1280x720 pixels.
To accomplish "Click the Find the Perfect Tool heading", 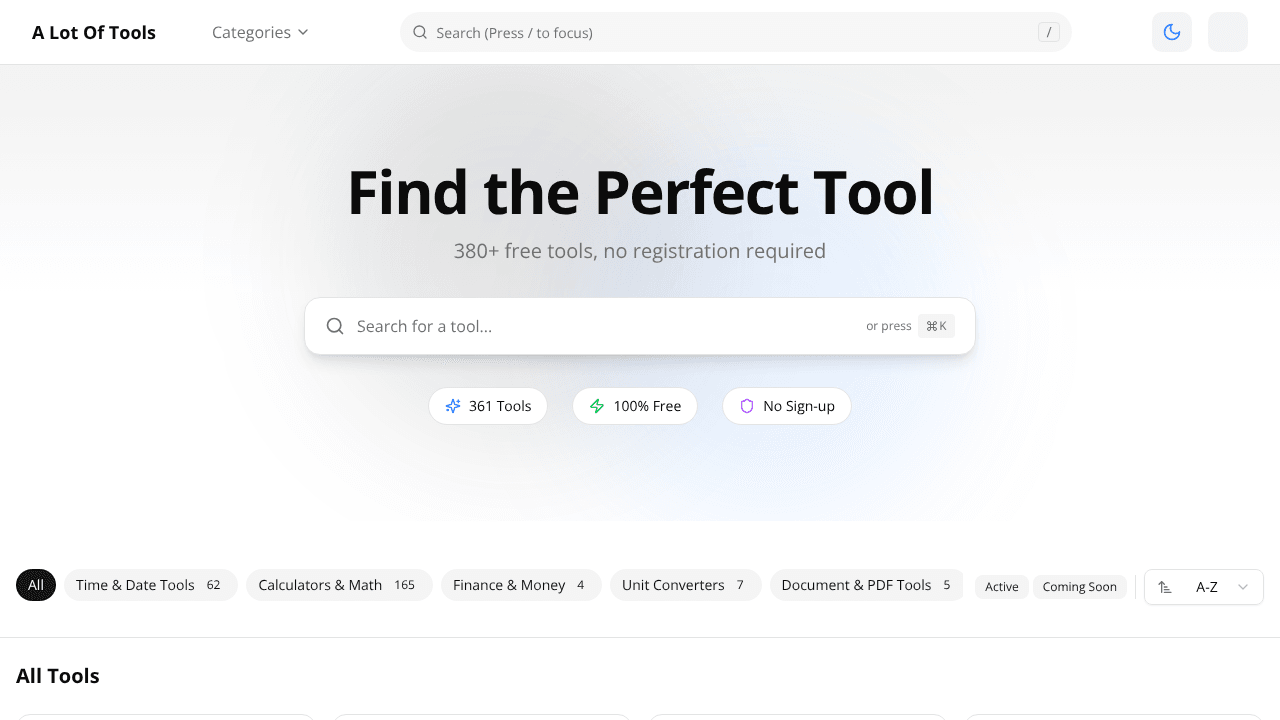I will [640, 192].
